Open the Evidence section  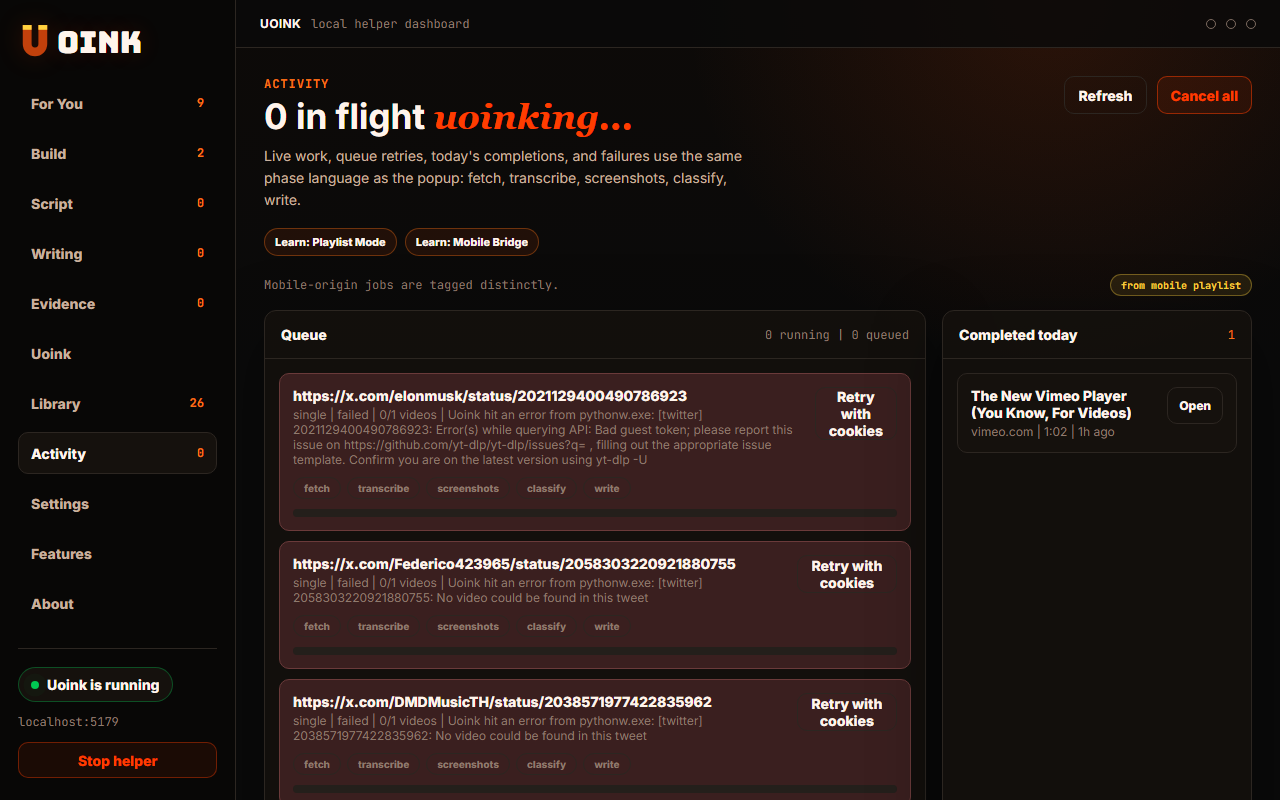[117, 303]
